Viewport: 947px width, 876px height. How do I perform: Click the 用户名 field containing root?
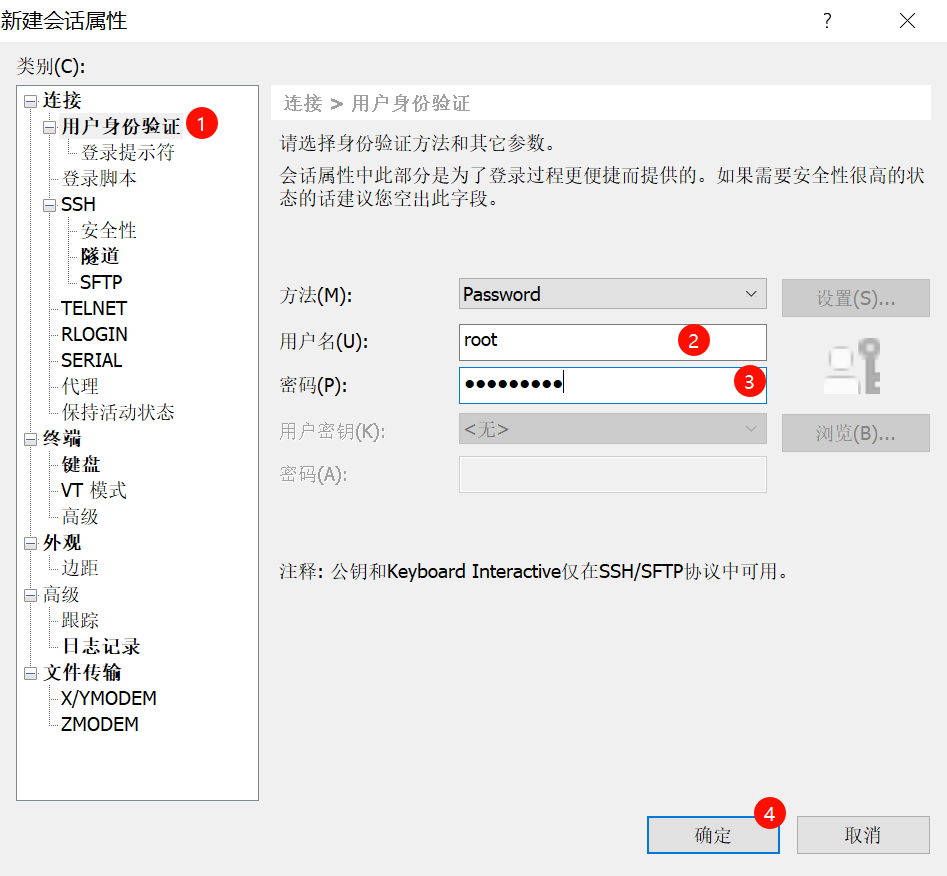tap(612, 342)
